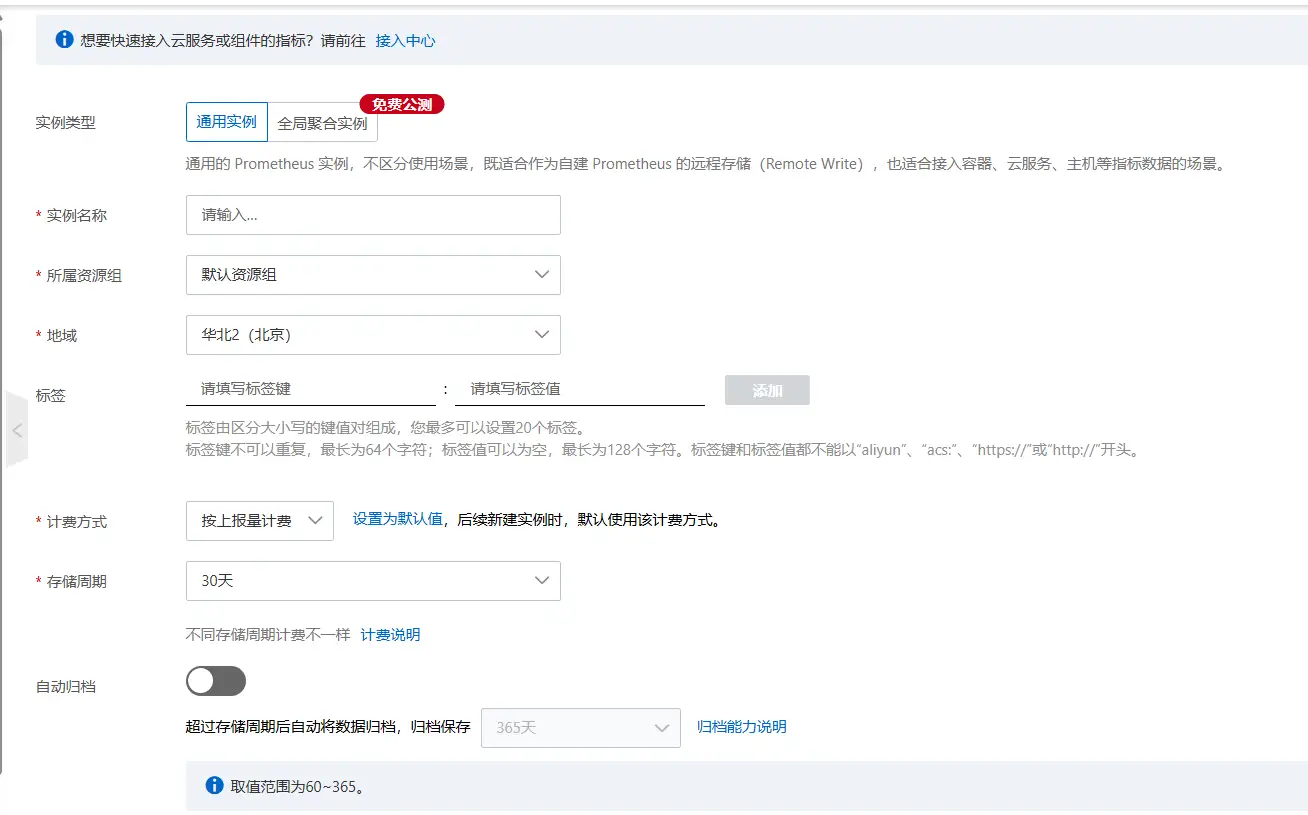The height and width of the screenshot is (815, 1308).
Task: Click the 设置为默认值 link
Action: [x=398, y=520]
